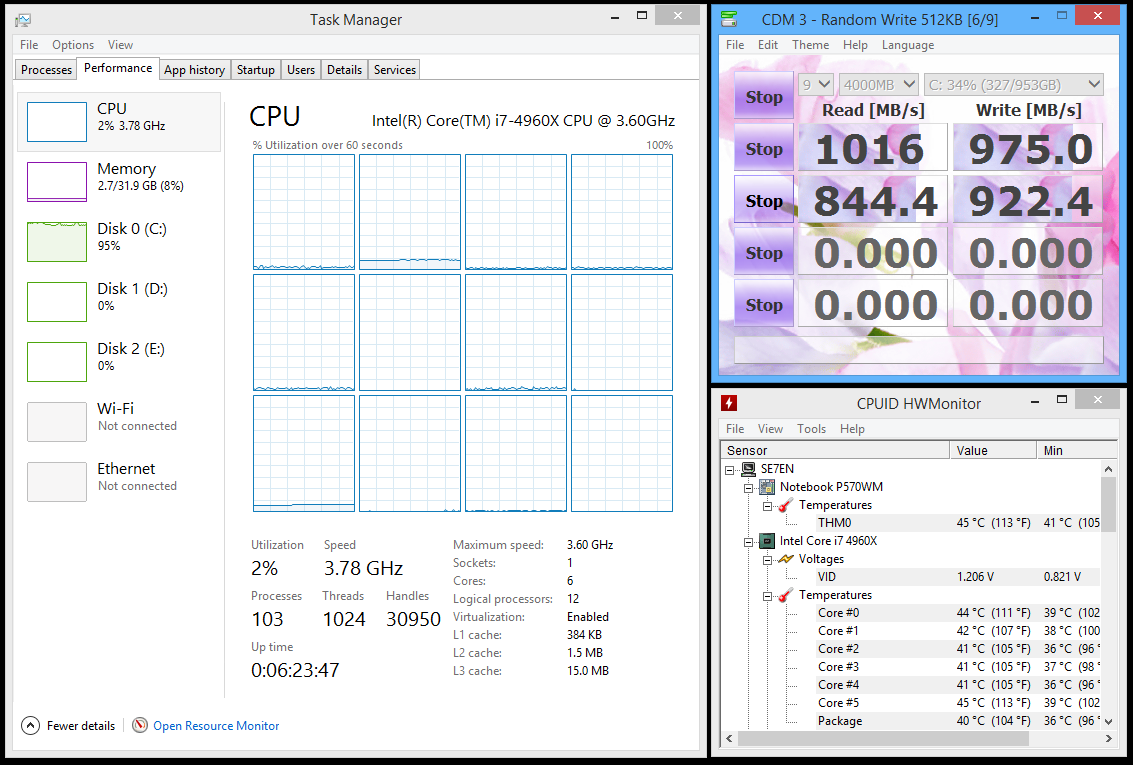
Task: Open HWMonitor View menu
Action: [770, 429]
